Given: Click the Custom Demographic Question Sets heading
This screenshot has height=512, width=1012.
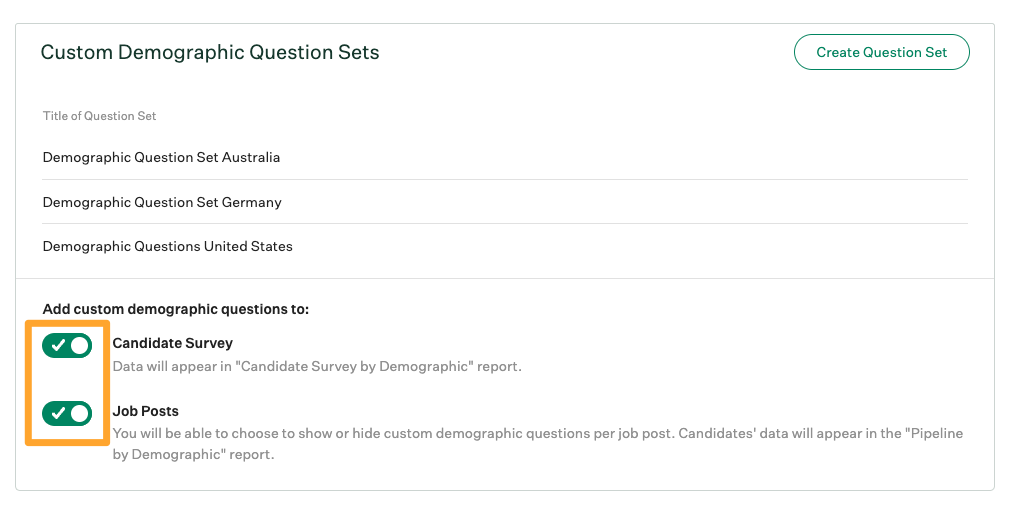Looking at the screenshot, I should coord(210,52).
